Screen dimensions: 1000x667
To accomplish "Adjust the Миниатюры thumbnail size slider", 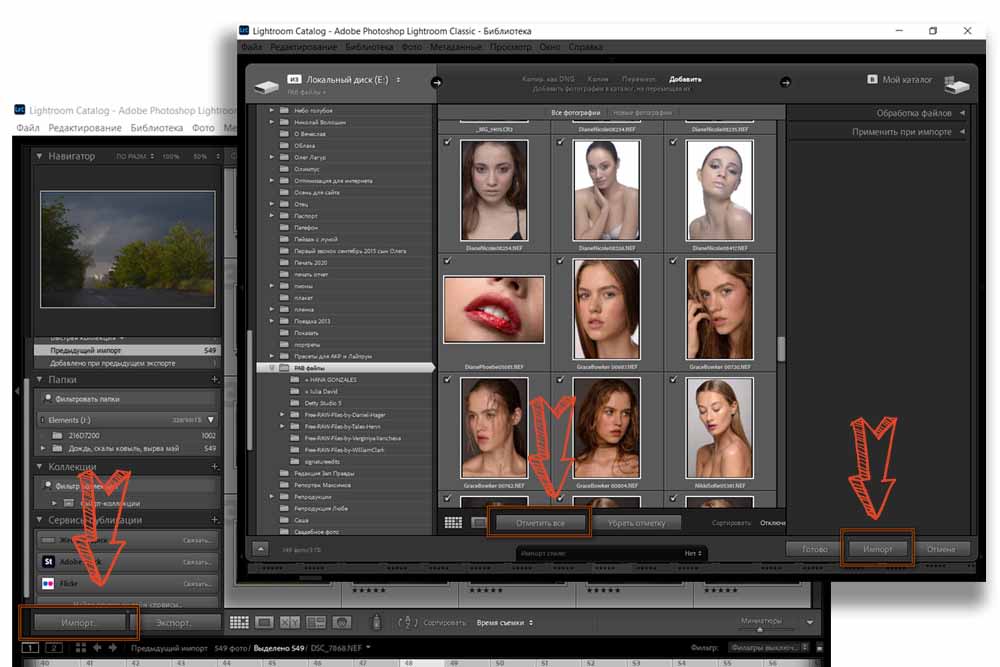I will point(761,629).
